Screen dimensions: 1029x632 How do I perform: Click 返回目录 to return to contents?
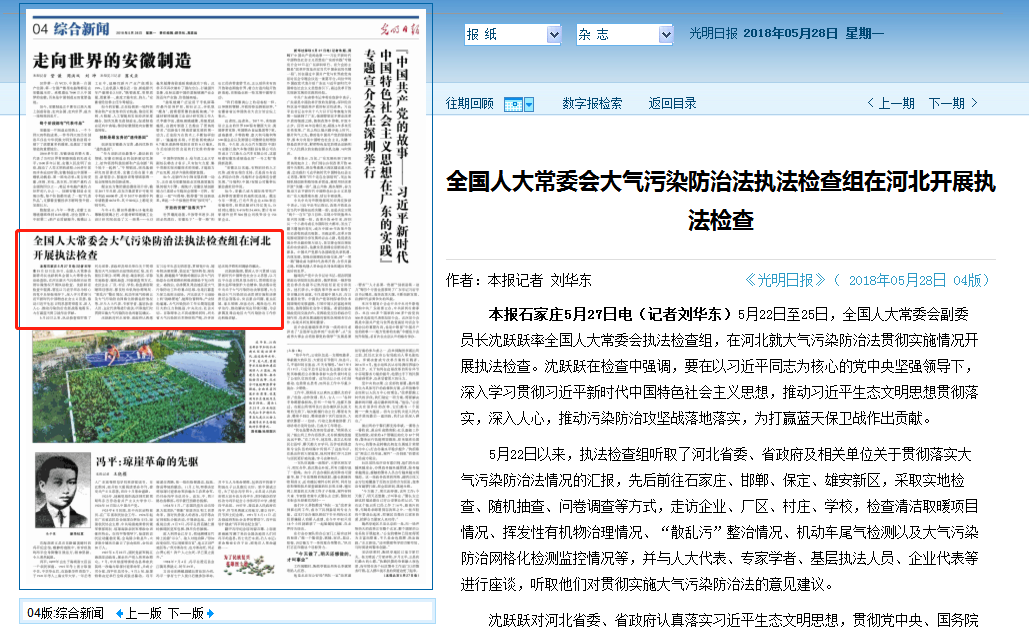pos(672,103)
